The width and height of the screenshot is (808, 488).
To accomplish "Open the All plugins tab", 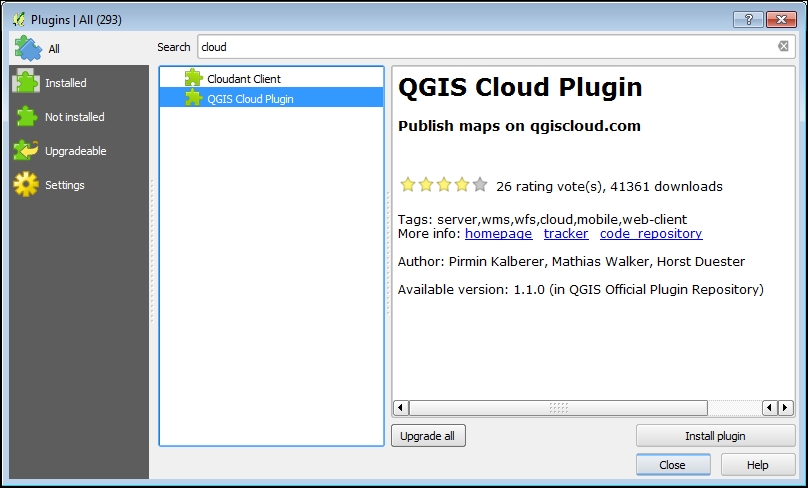I will [x=79, y=48].
